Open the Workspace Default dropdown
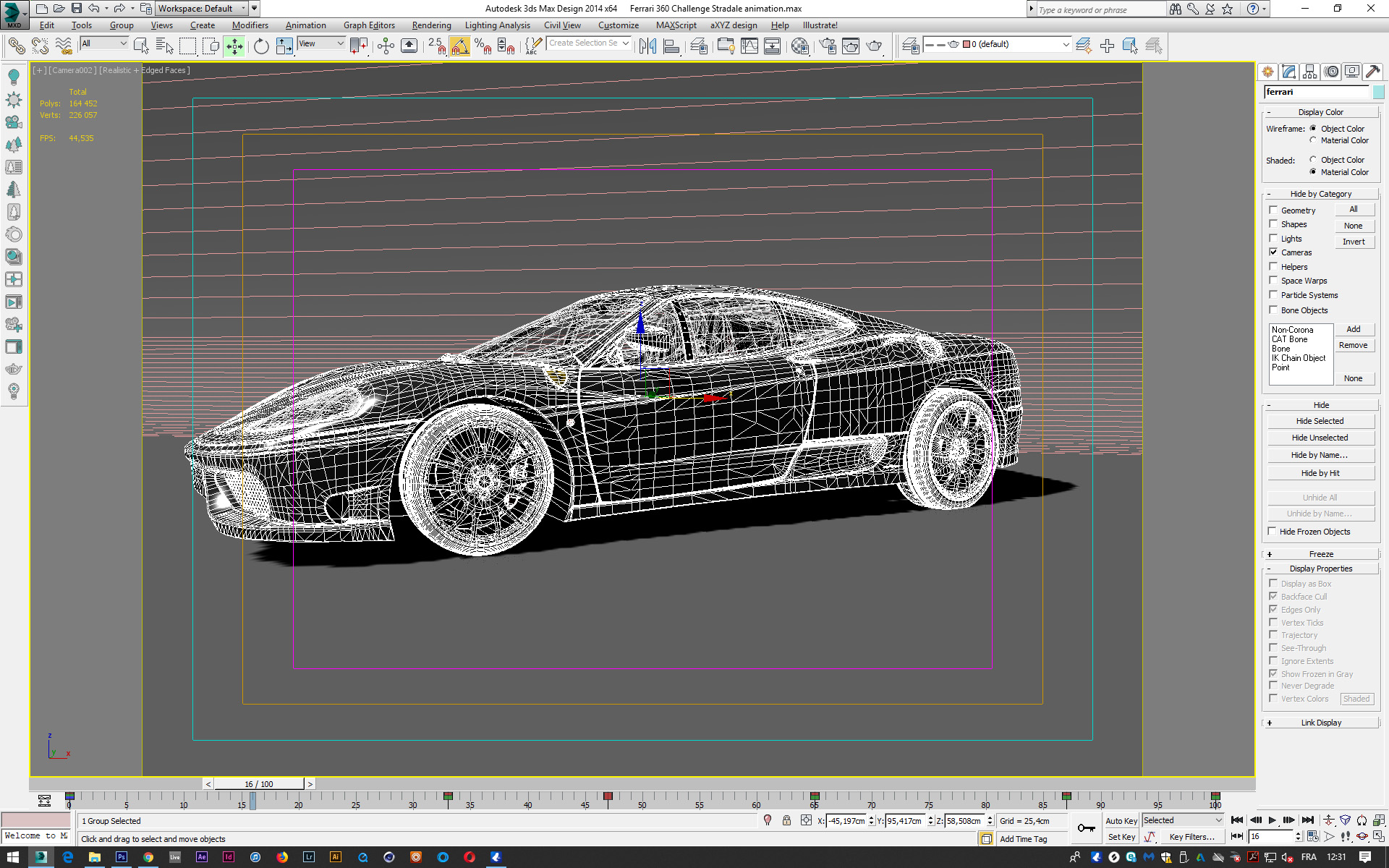 click(x=201, y=9)
